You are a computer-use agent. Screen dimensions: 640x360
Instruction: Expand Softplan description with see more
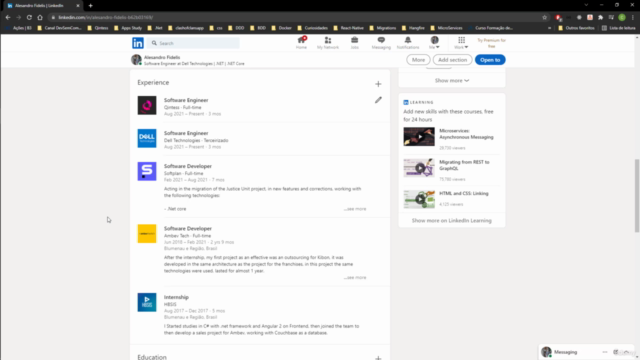click(355, 209)
